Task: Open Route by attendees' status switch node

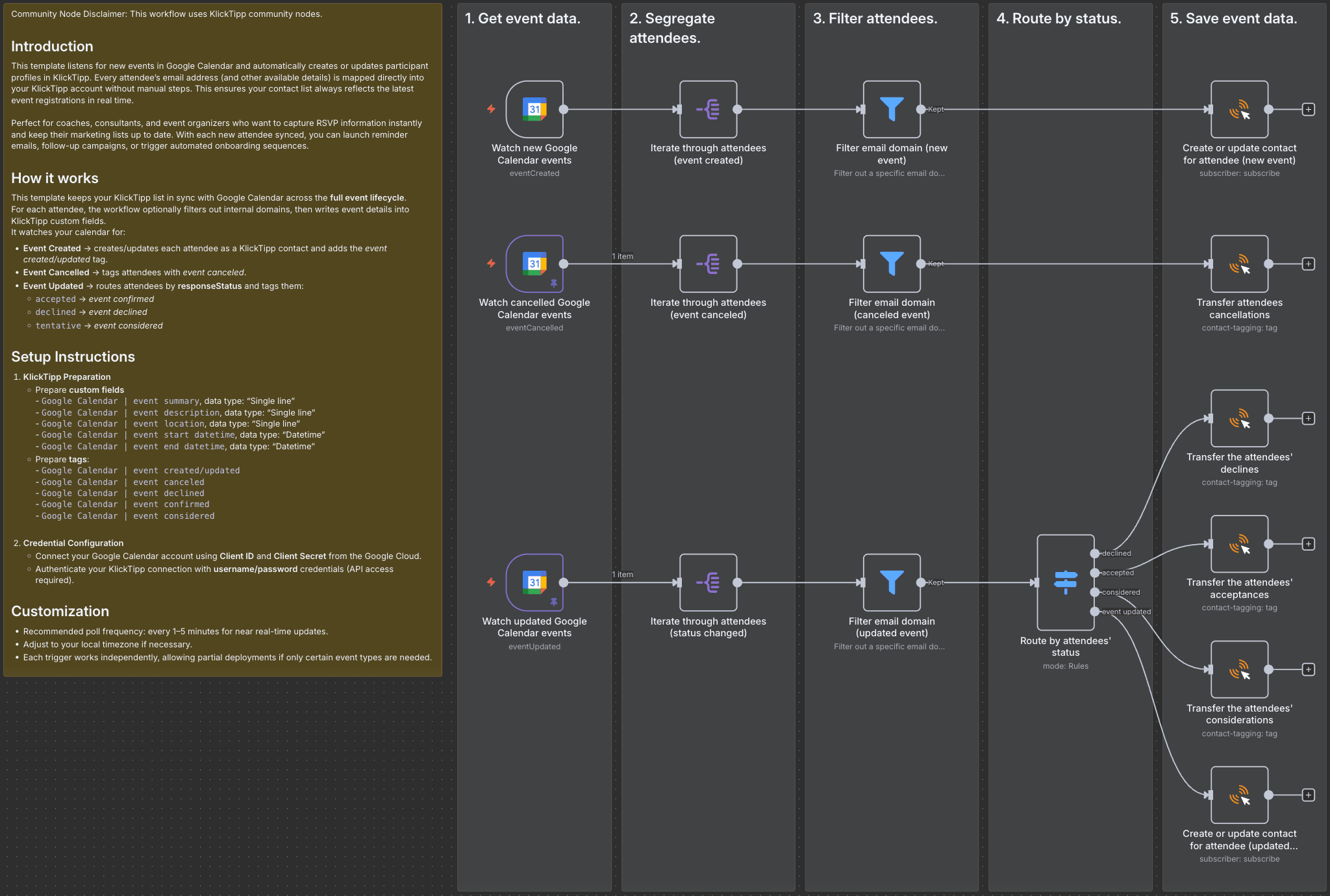Action: click(x=1065, y=582)
